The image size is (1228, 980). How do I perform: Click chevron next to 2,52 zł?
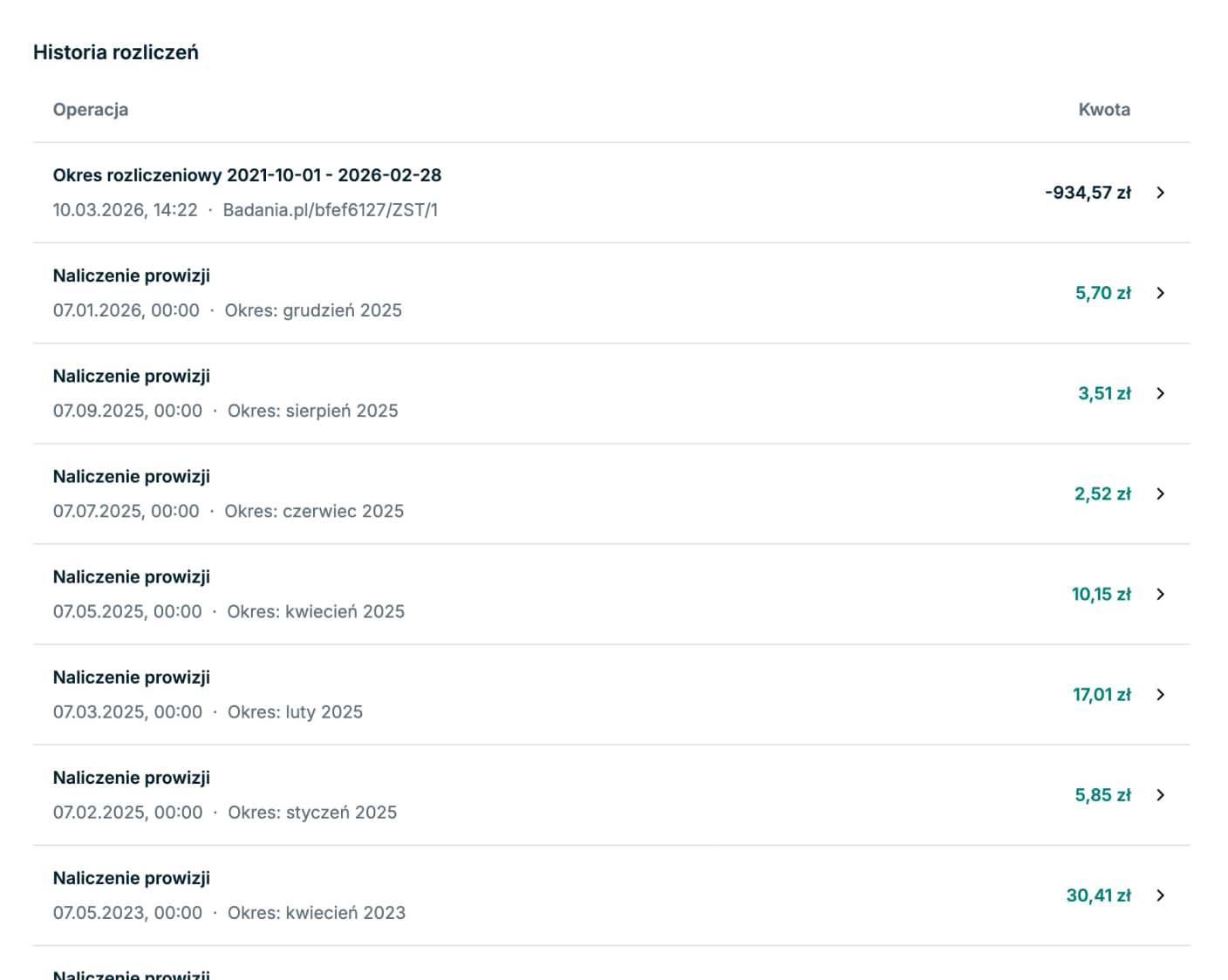pos(1160,493)
